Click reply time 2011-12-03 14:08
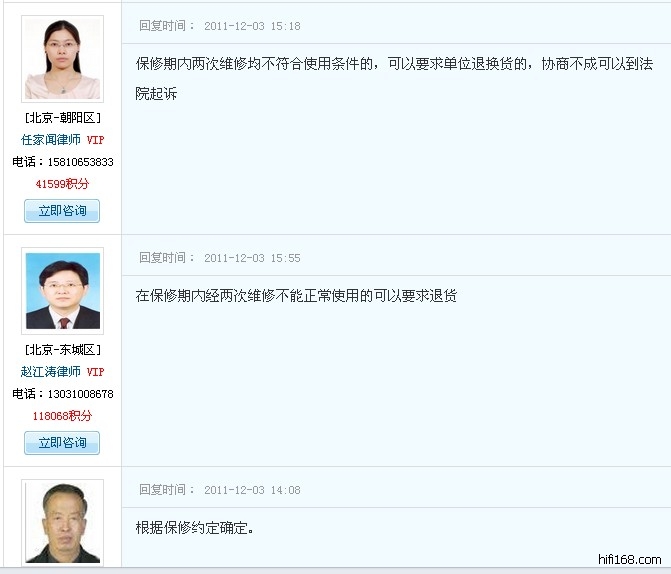 point(252,490)
